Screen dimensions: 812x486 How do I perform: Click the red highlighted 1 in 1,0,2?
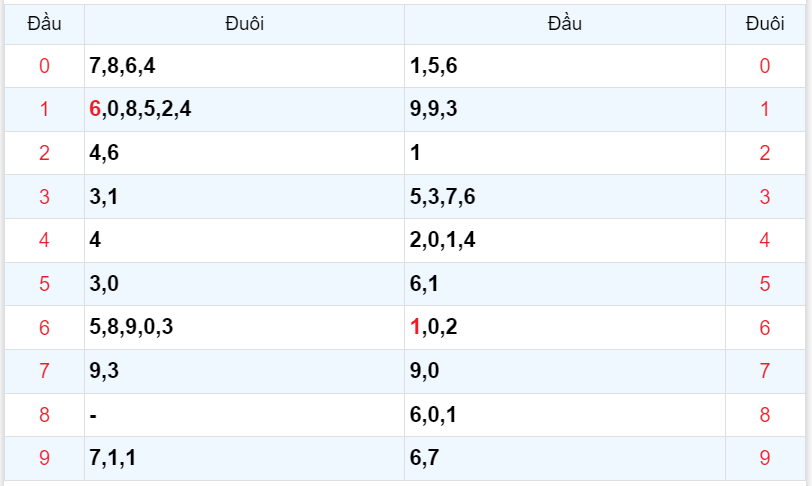coord(415,327)
